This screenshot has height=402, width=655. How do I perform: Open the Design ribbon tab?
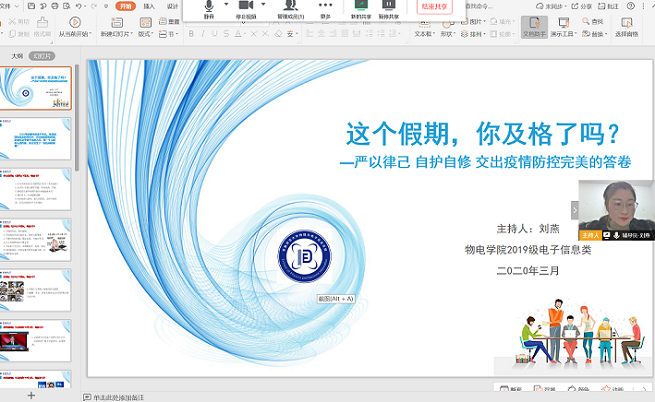[172, 6]
